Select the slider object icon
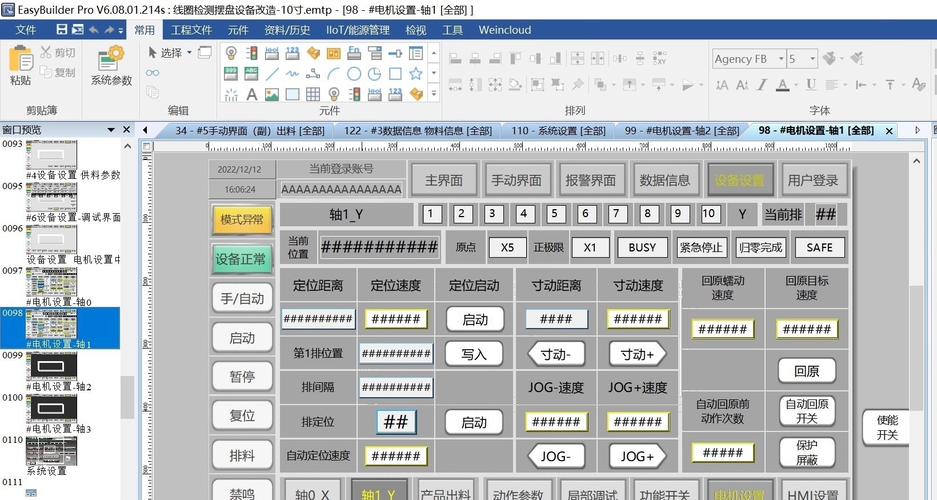This screenshot has width=937, height=500. click(x=395, y=53)
